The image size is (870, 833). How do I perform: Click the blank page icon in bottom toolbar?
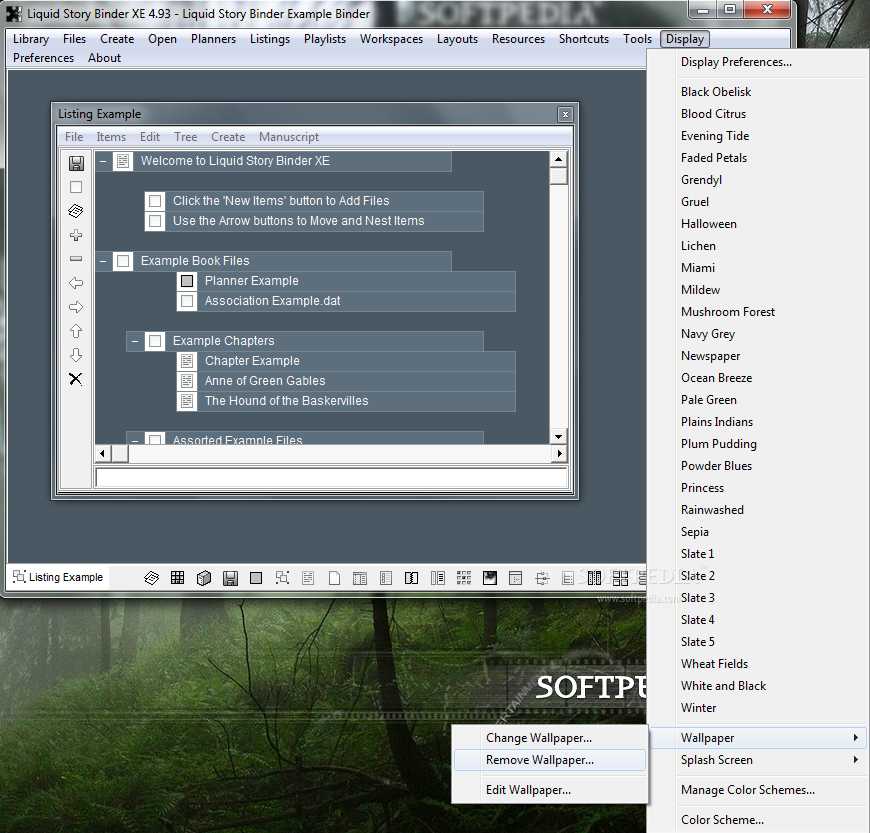[x=334, y=578]
